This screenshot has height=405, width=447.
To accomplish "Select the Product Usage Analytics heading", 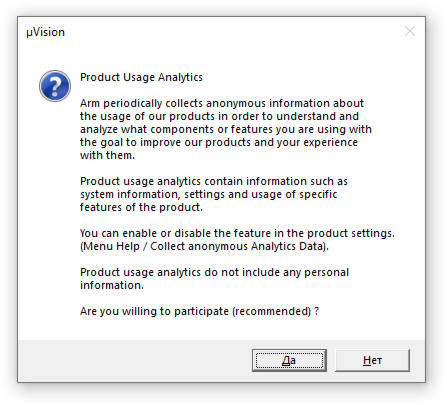I will pos(141,77).
